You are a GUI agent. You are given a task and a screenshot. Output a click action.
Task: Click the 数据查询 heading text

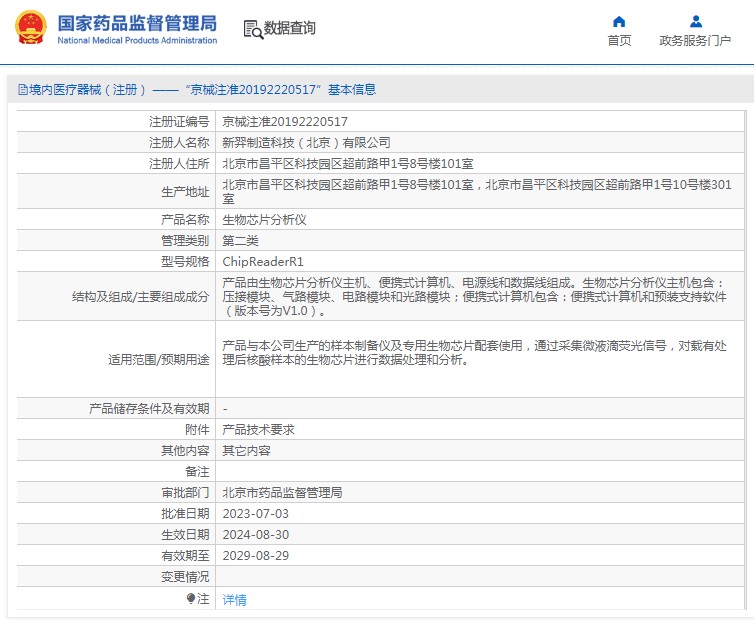tap(289, 29)
